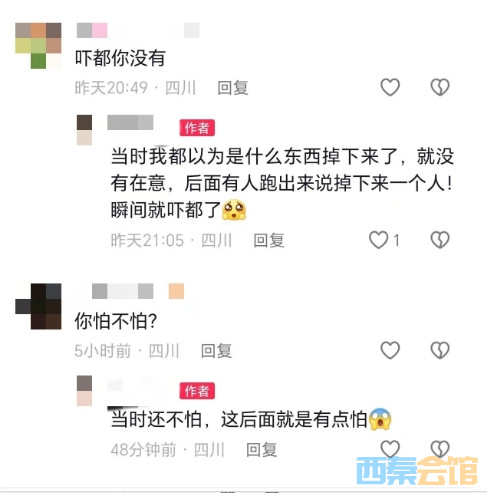Like the first comment '吓都你没有'

point(390,87)
